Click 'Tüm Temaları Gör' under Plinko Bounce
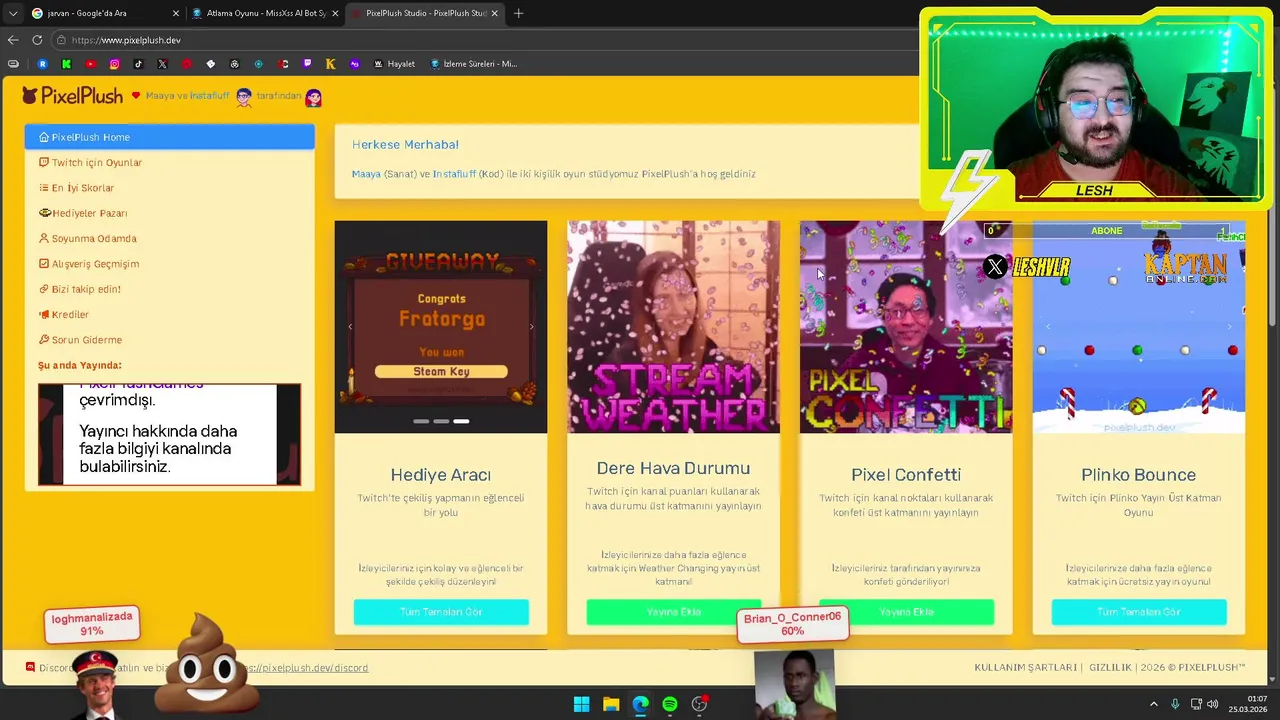The height and width of the screenshot is (720, 1280). [x=1139, y=612]
